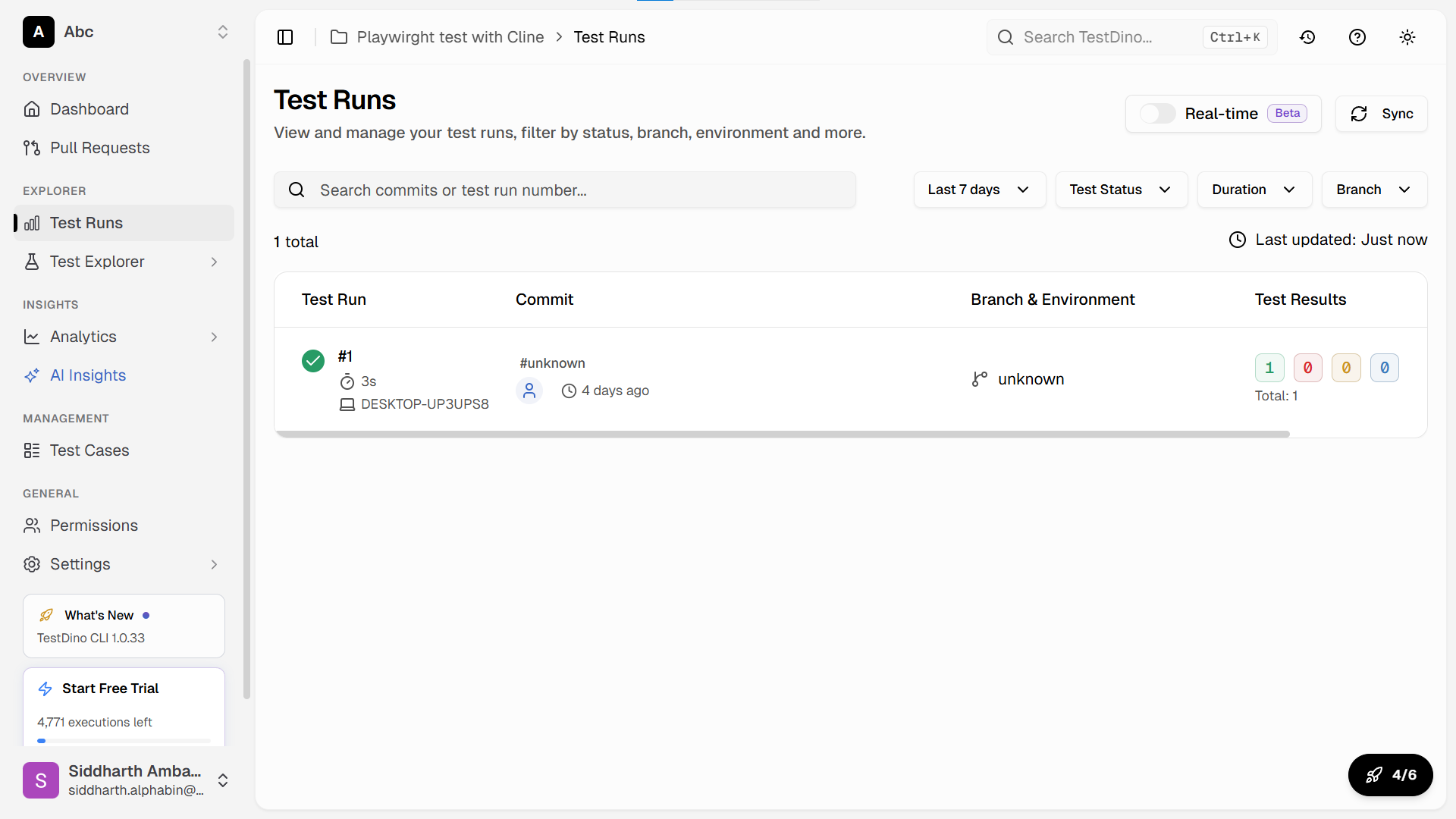The height and width of the screenshot is (819, 1456).
Task: Open the Test Status filter dropdown
Action: click(x=1121, y=190)
